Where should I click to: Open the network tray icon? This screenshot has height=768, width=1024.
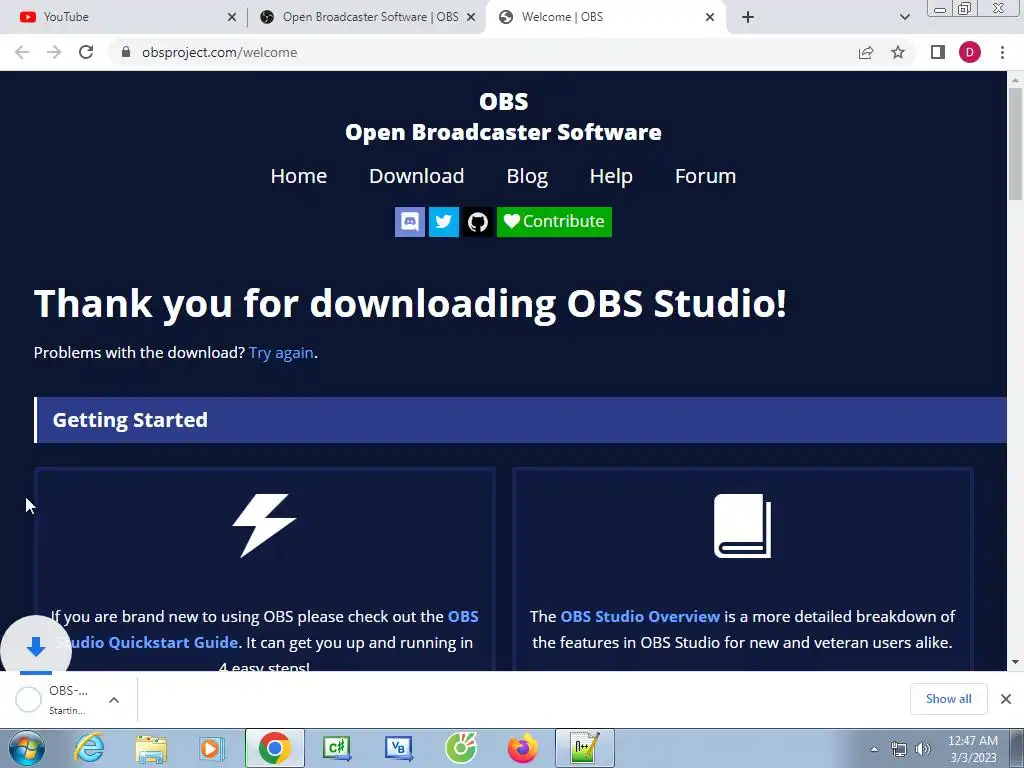tap(899, 749)
